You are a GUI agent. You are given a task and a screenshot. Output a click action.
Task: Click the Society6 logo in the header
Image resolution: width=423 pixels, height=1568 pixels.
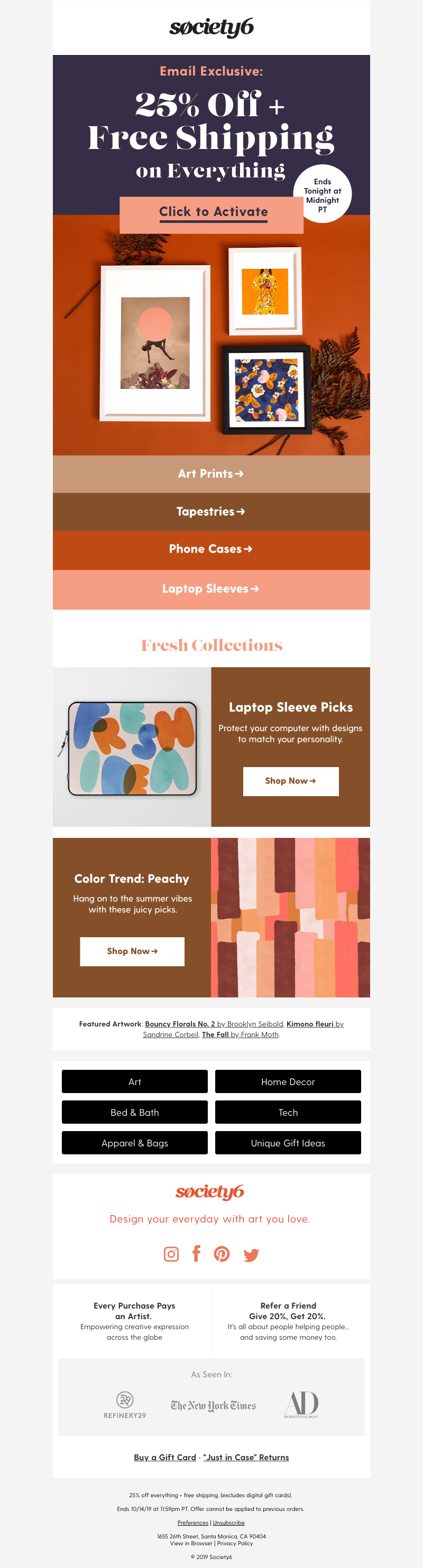pyautogui.click(x=211, y=27)
